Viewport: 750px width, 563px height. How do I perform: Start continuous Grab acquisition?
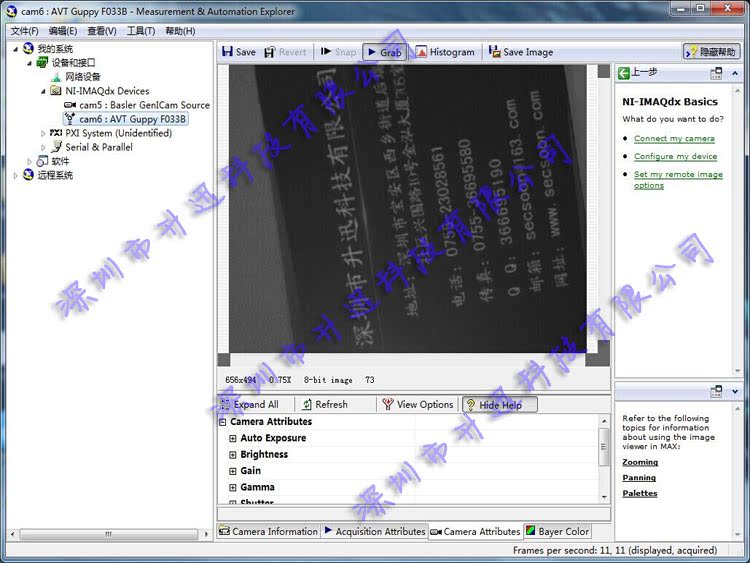(x=384, y=52)
